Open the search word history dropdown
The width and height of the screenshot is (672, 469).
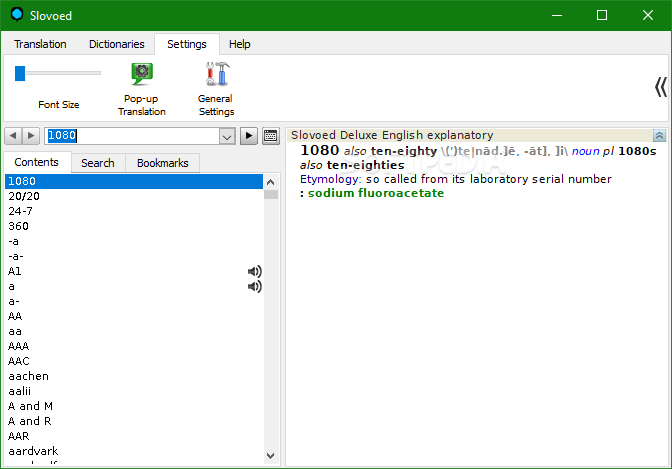[x=227, y=137]
